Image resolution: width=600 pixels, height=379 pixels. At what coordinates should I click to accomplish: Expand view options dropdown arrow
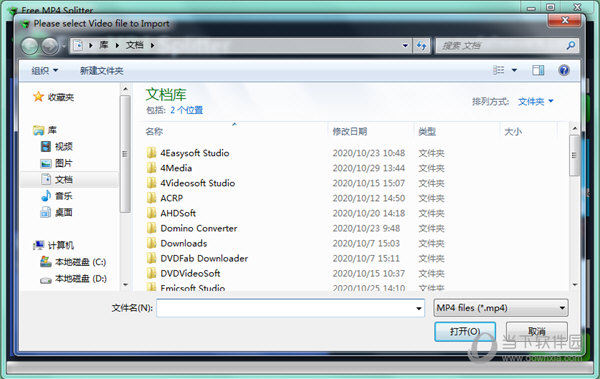[x=514, y=70]
